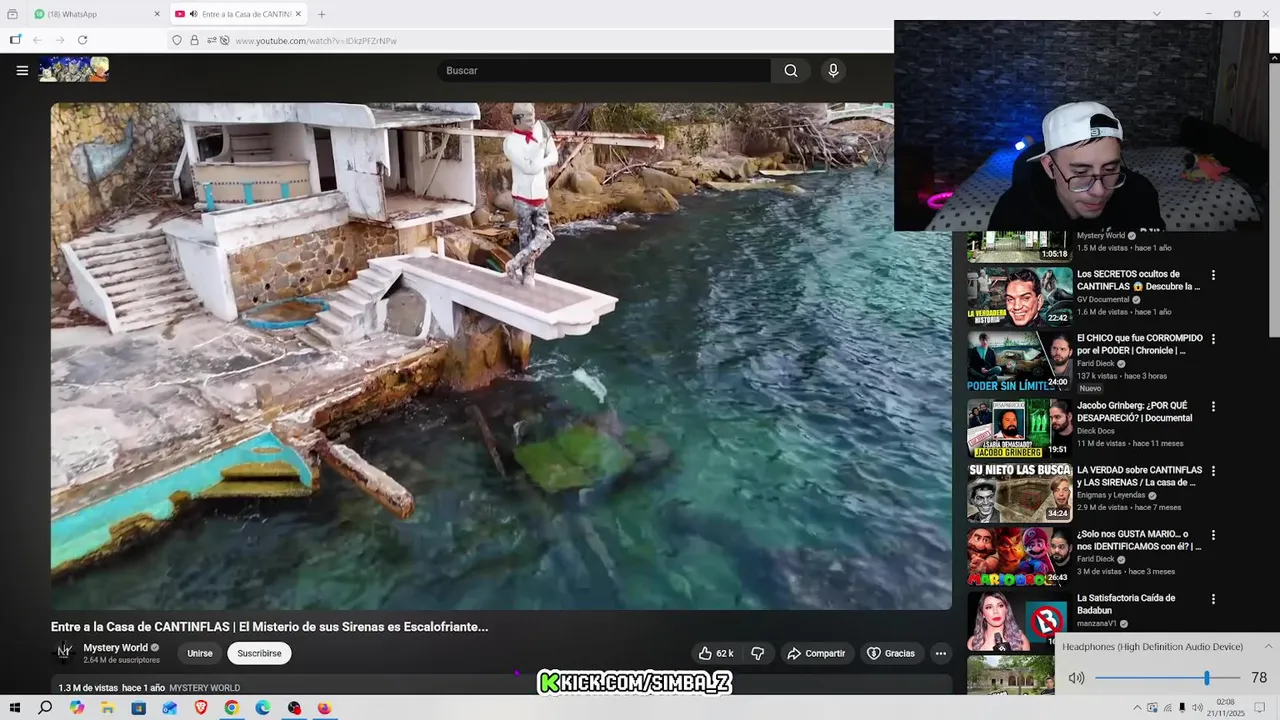Mute headphones via volume flyout speaker icon
Screen dimensions: 1280x720
point(1076,678)
